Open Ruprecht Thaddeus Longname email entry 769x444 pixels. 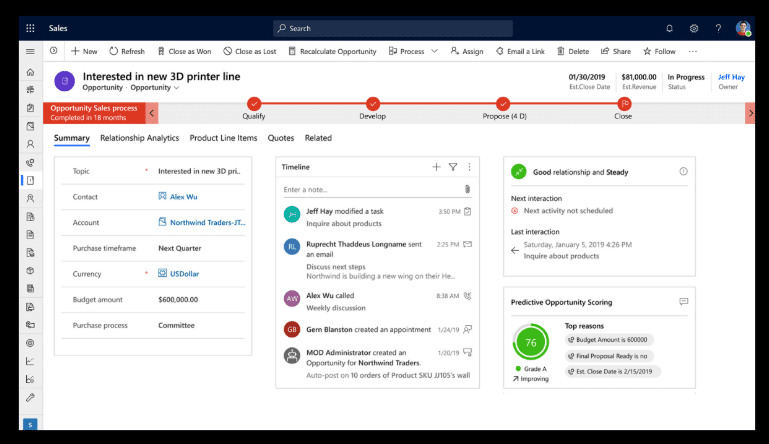point(378,260)
